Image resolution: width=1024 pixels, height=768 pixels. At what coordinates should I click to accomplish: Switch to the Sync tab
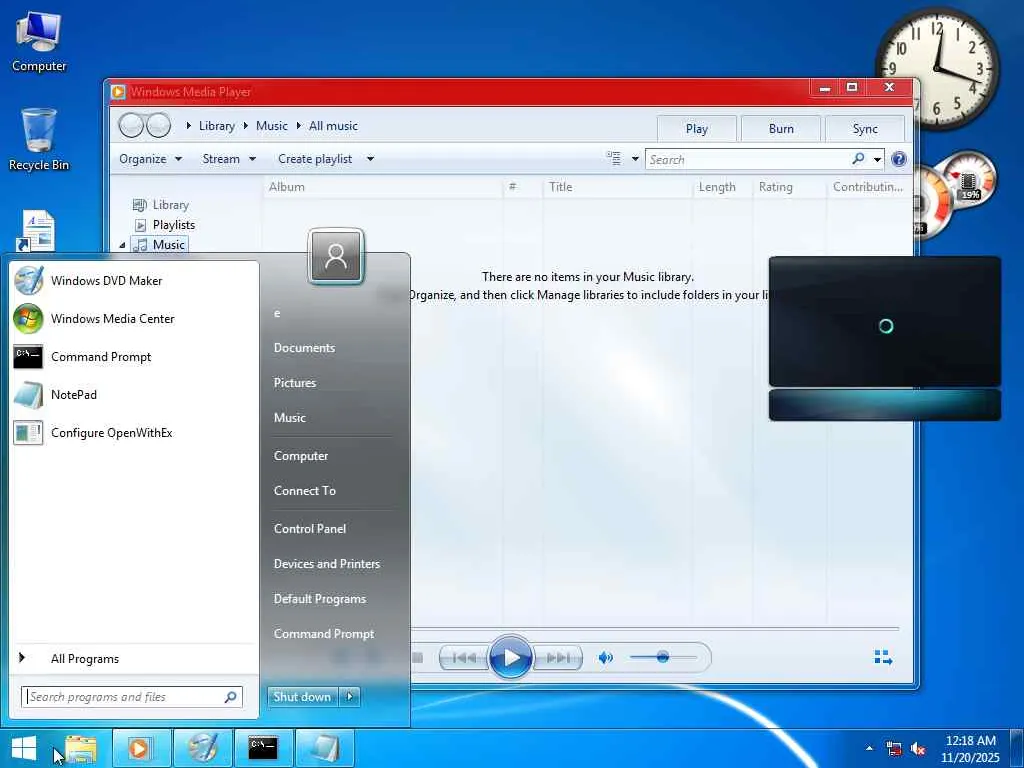pos(865,129)
